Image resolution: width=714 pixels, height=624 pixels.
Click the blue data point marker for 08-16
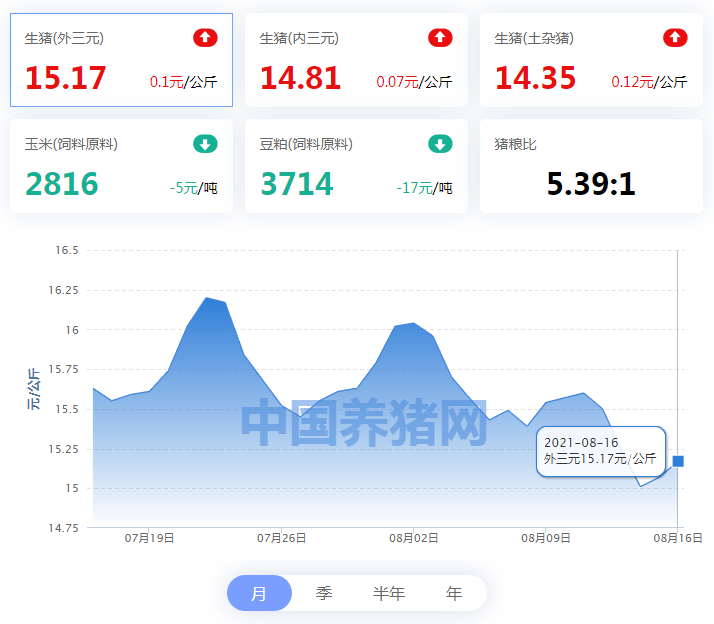point(678,461)
